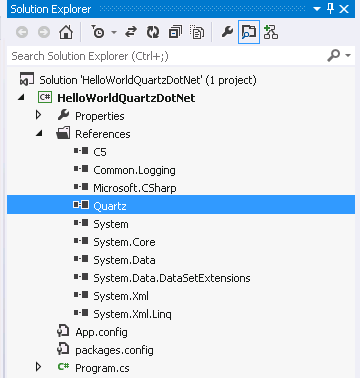
Task: Click the packages.config file icon
Action: [x=63, y=349]
